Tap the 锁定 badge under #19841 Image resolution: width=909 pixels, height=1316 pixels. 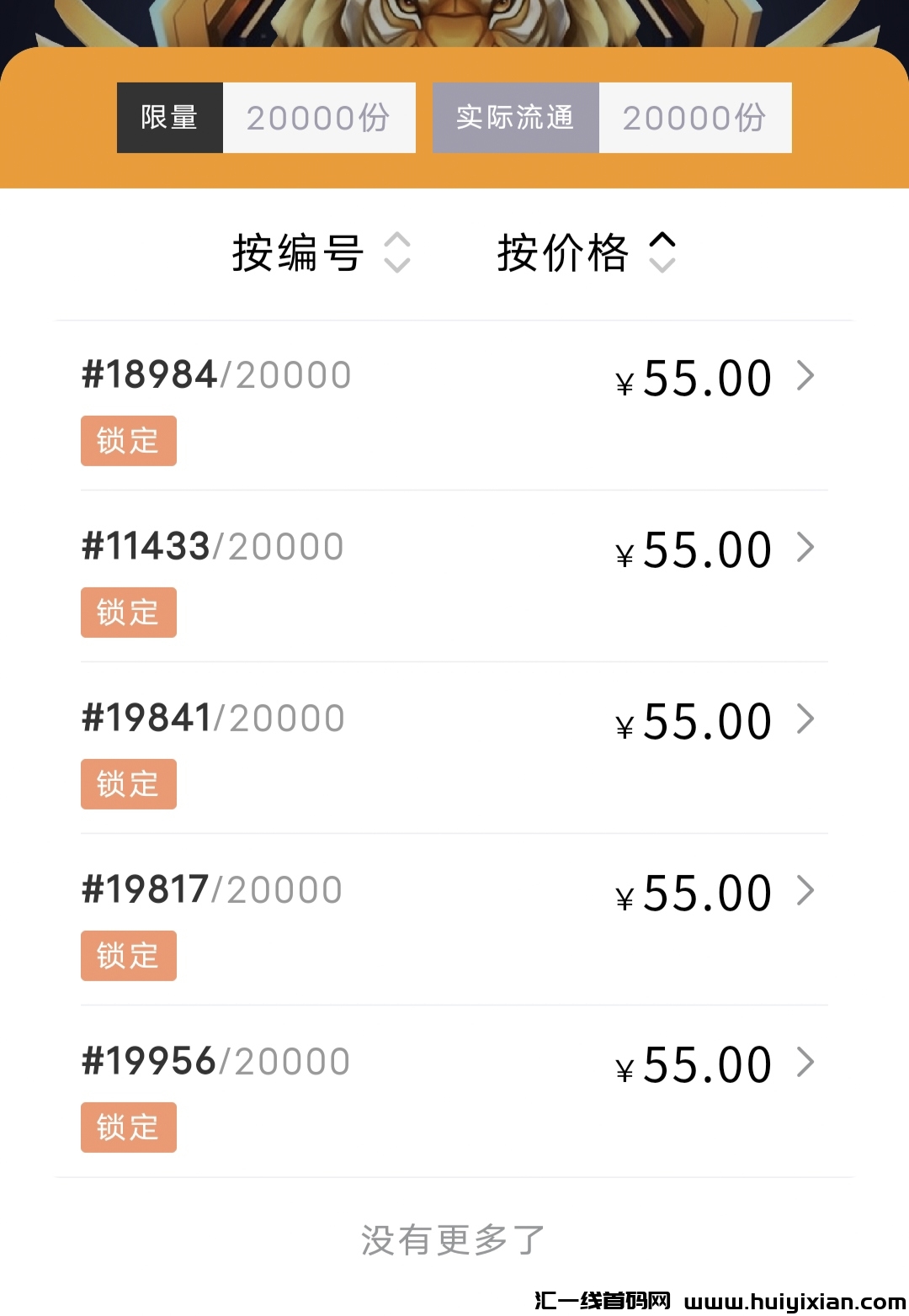[x=129, y=784]
